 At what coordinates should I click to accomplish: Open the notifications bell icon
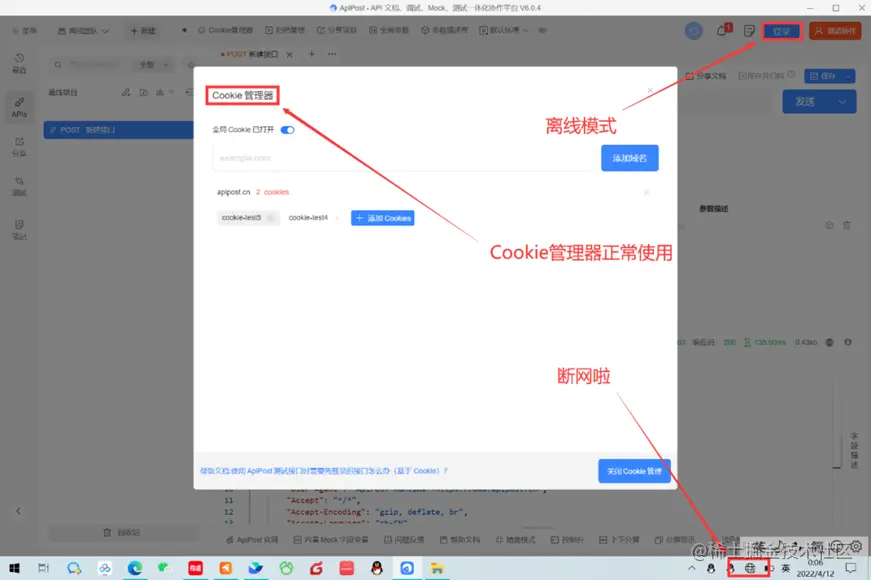722,31
